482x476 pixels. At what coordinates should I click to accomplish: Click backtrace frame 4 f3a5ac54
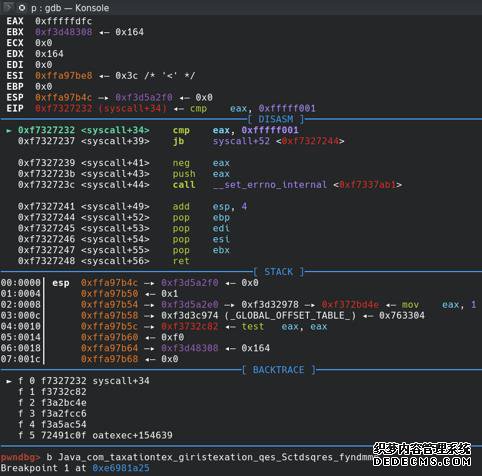click(x=52, y=424)
